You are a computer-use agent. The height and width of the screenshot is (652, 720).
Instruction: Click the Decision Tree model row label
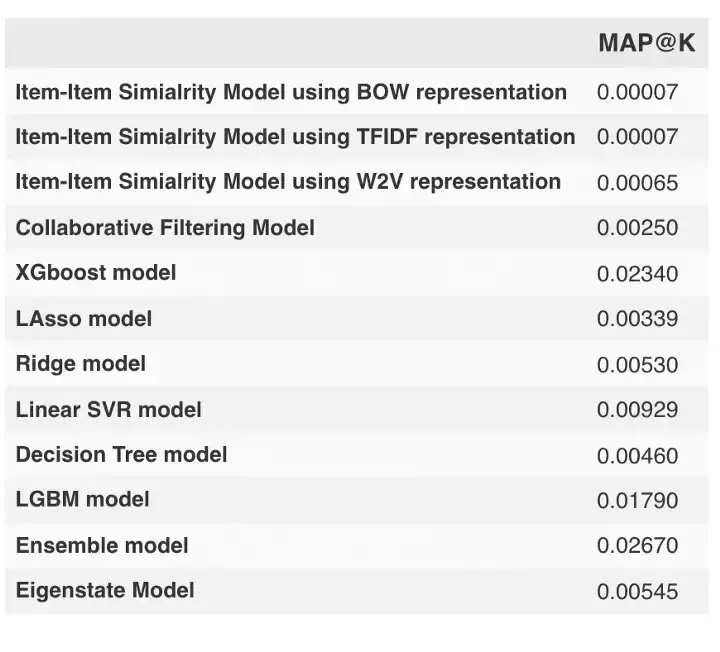tap(121, 455)
